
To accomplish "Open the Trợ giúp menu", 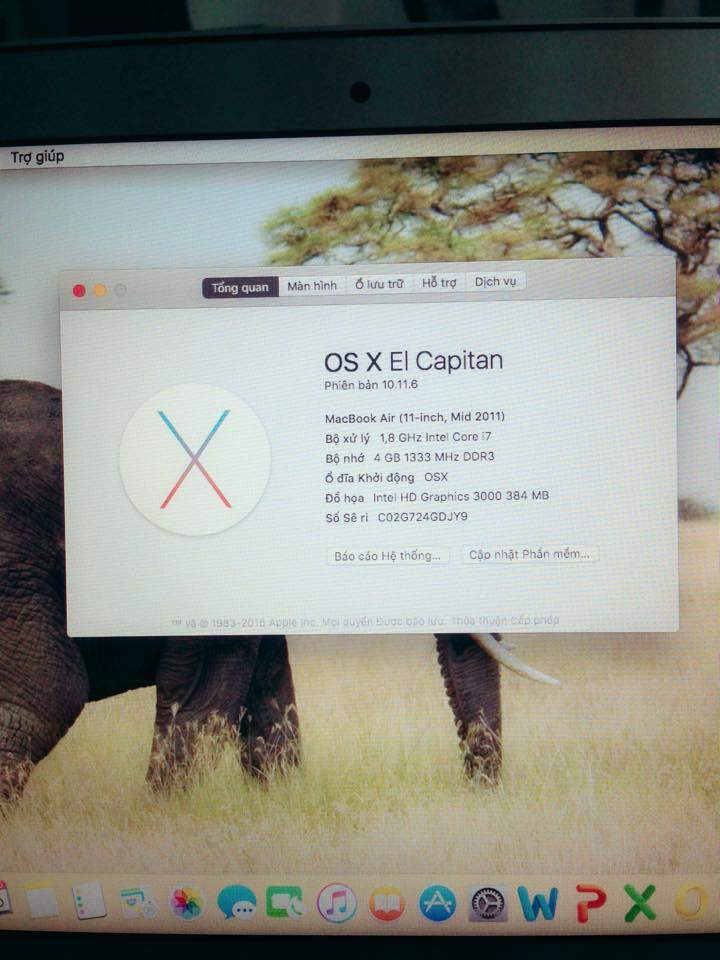I will click(x=37, y=157).
